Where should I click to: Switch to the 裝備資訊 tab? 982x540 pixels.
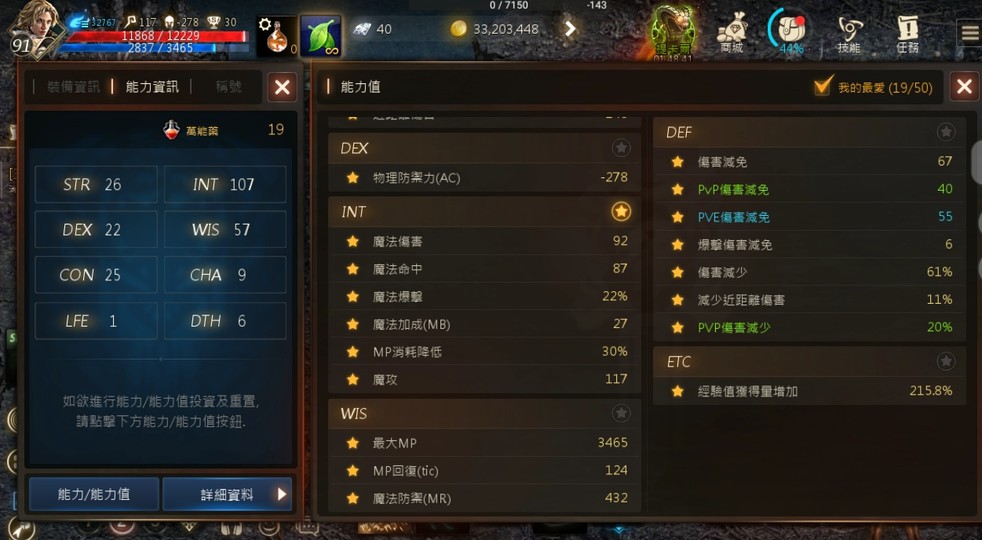pos(73,87)
